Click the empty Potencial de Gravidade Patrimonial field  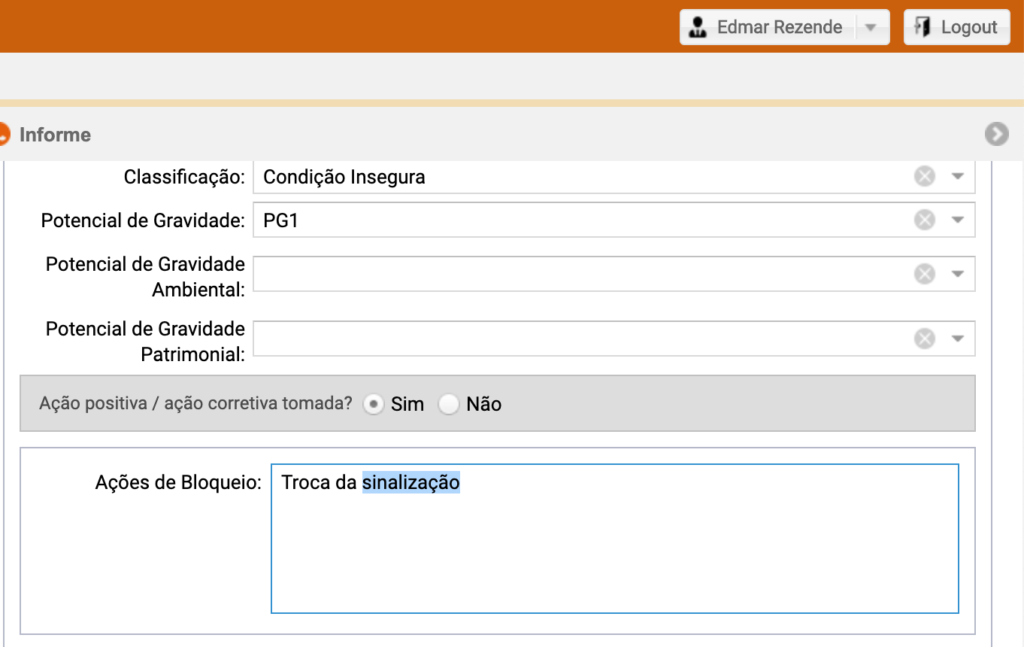614,338
